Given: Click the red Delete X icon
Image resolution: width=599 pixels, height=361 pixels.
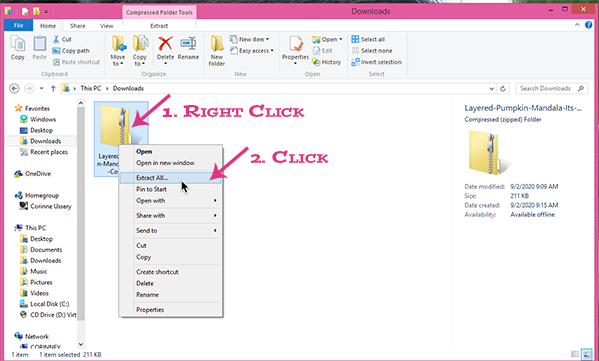Looking at the screenshot, I should 165,44.
